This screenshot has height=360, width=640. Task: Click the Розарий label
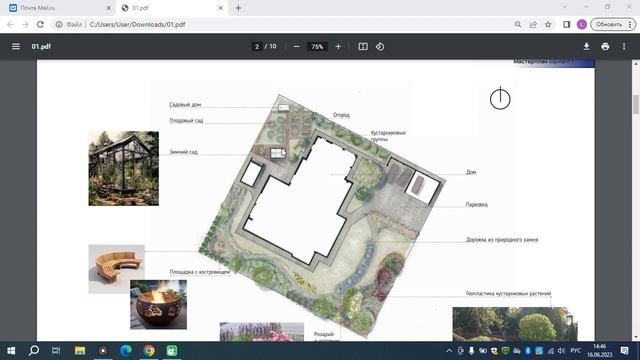tap(324, 334)
